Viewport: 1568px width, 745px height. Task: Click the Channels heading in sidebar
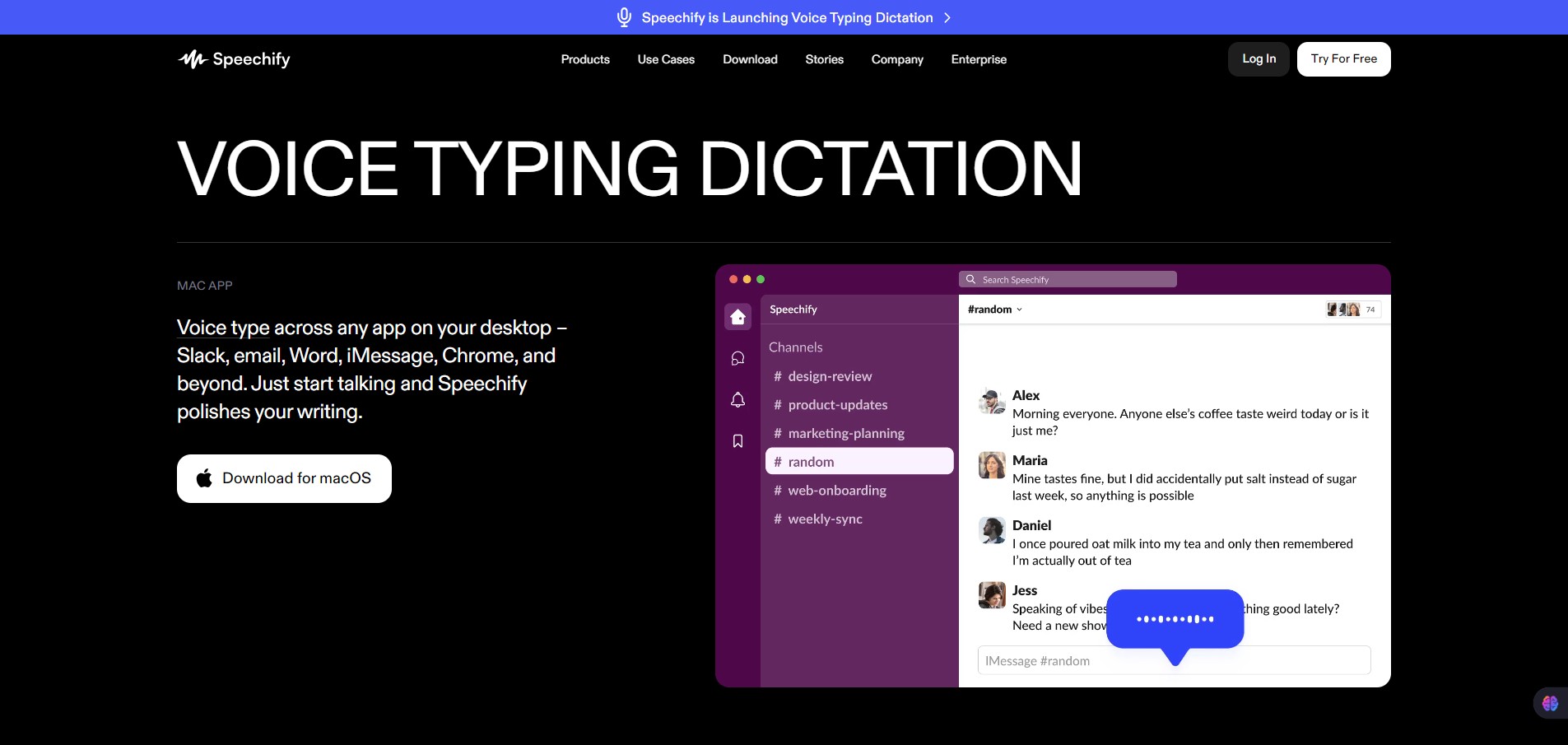(x=795, y=347)
